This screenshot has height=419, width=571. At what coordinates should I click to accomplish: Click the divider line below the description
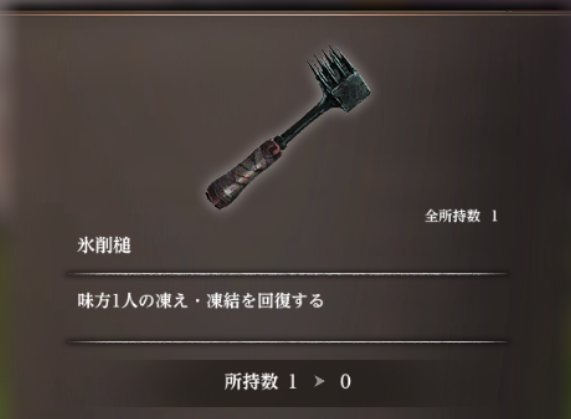[288, 342]
